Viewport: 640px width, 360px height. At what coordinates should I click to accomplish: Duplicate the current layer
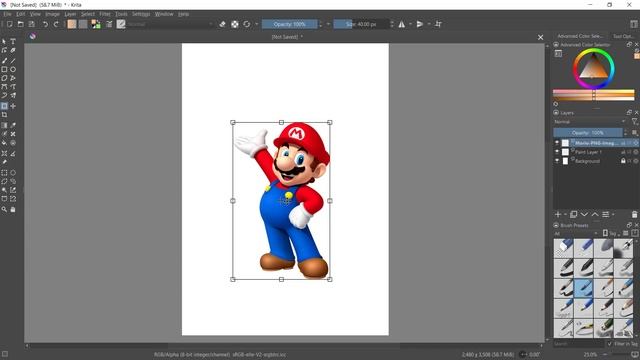click(573, 215)
